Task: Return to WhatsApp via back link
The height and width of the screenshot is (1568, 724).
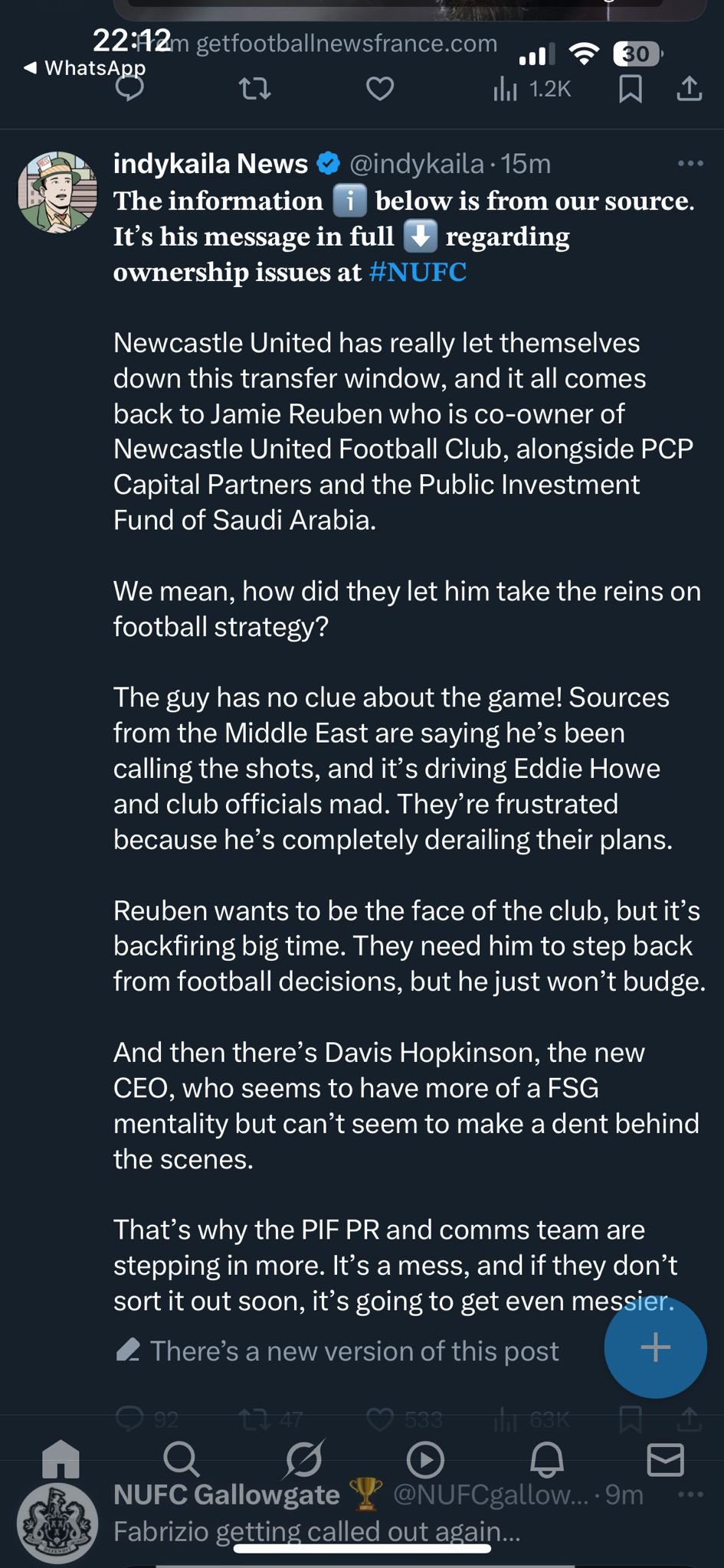Action: [x=84, y=68]
